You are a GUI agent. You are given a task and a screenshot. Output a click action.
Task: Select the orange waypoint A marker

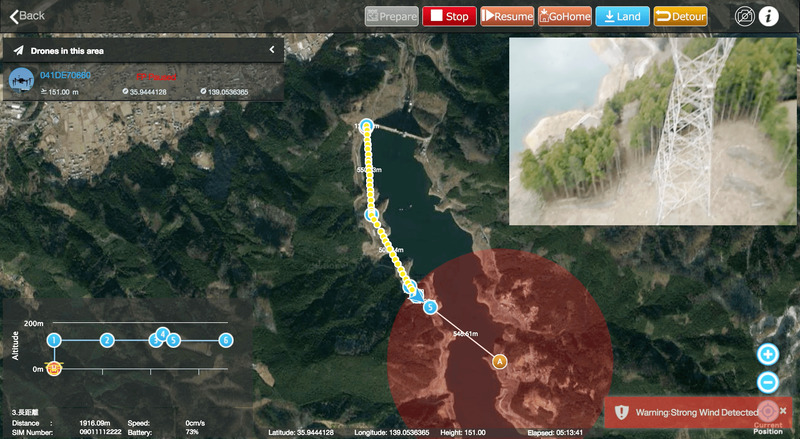[x=498, y=360]
